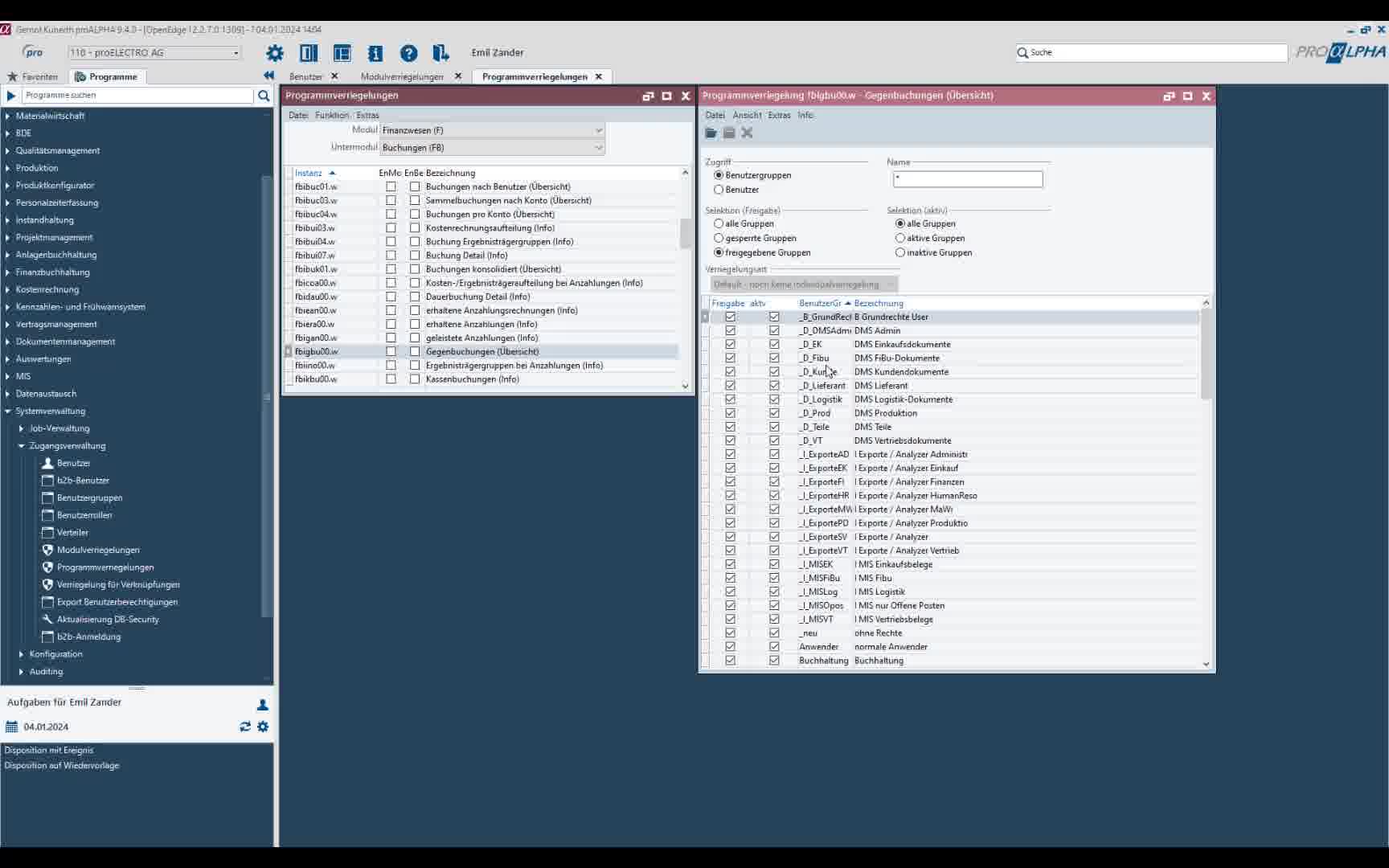Viewport: 1389px width, 868px height.
Task: Collapse the navigation panel with double-arrow icon
Action: (x=268, y=76)
